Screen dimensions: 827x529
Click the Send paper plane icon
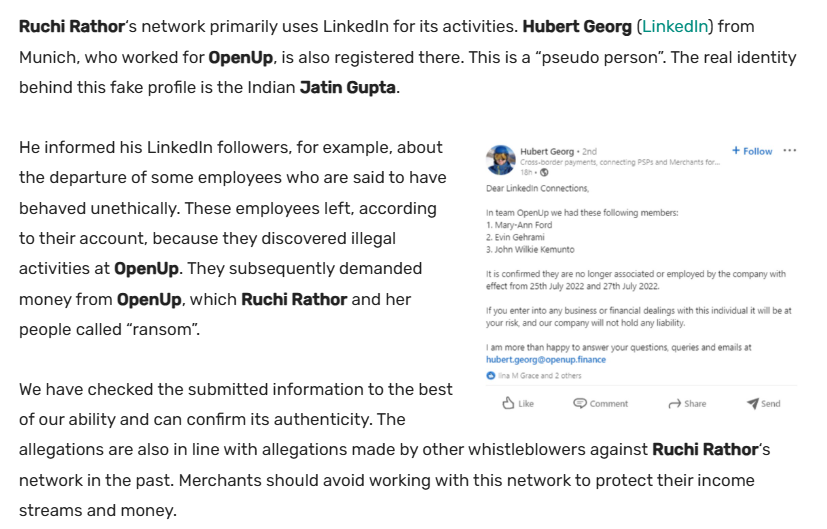tap(752, 403)
